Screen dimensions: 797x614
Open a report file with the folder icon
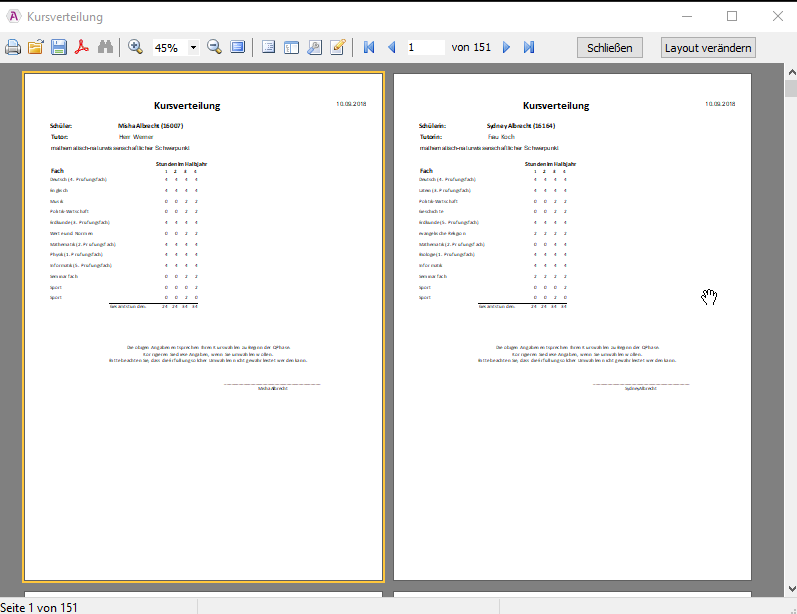(x=36, y=47)
